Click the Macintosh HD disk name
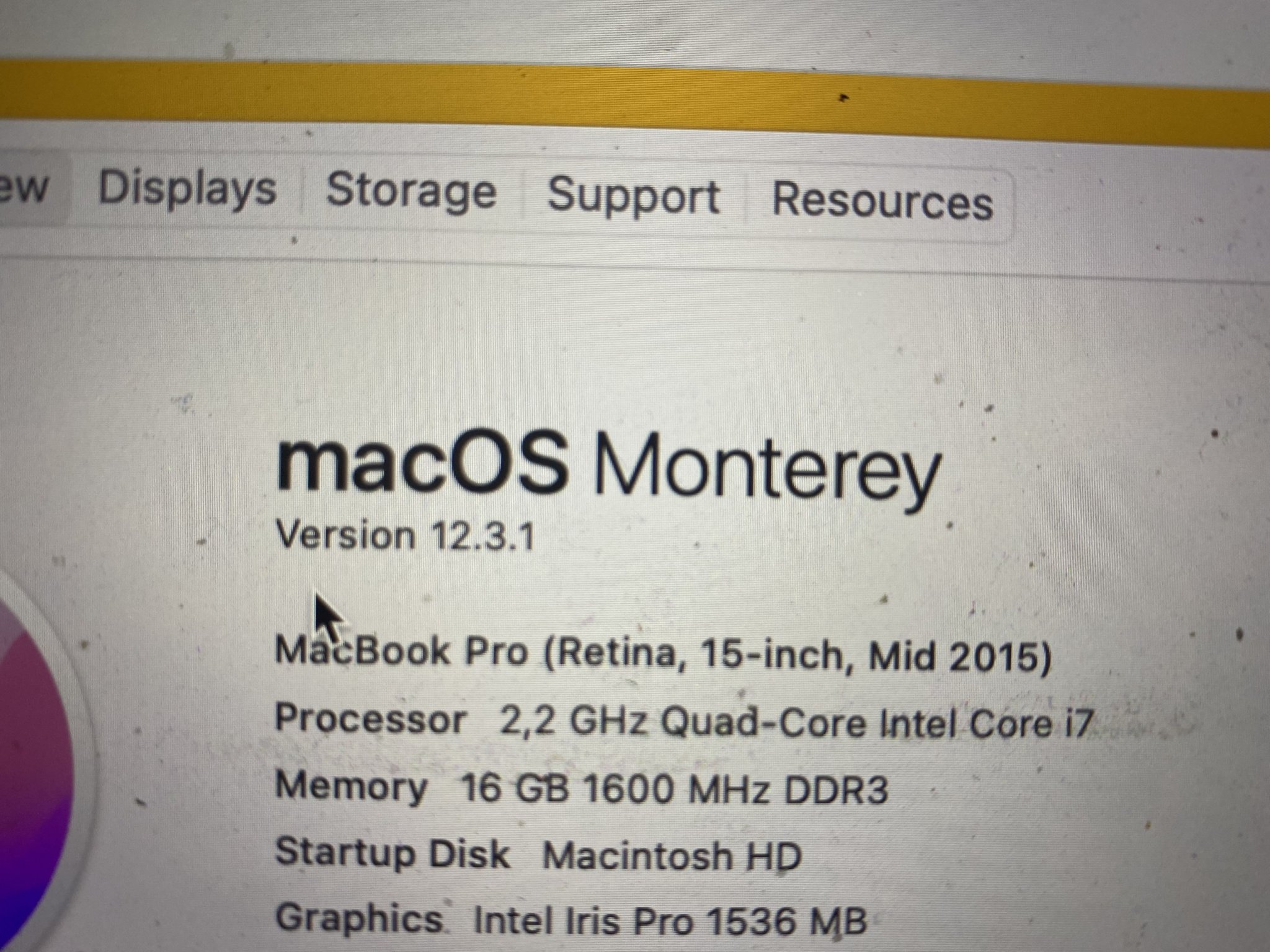 coord(672,857)
